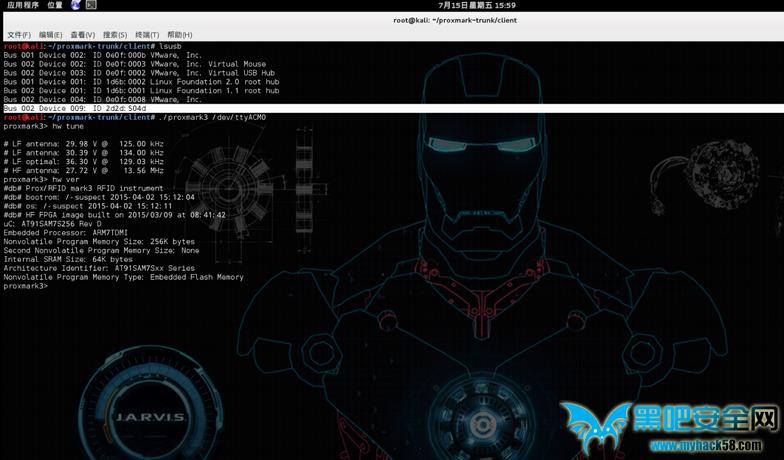This screenshot has height=460, width=784.
Task: Click the 'LF optimal: 36.30 V' line
Action: point(84,162)
